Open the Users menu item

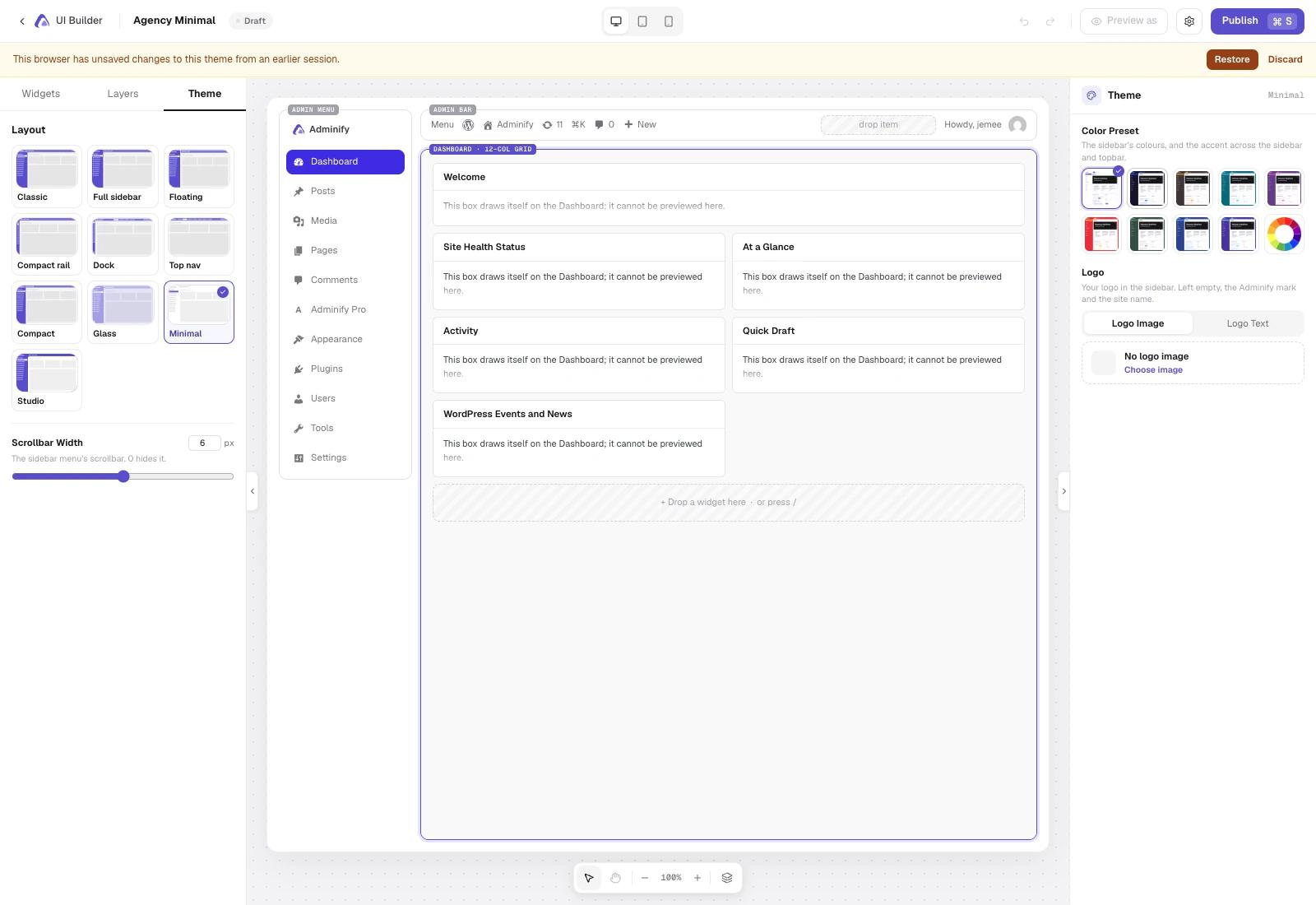(x=345, y=399)
